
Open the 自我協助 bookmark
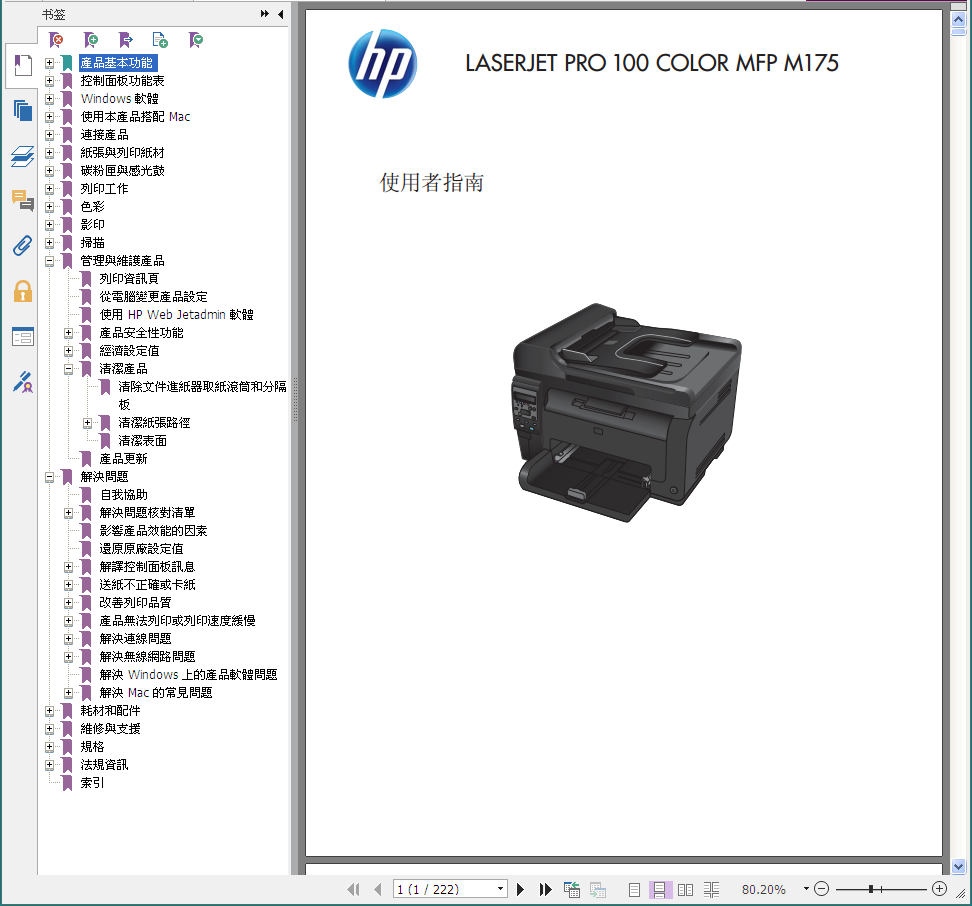click(123, 495)
